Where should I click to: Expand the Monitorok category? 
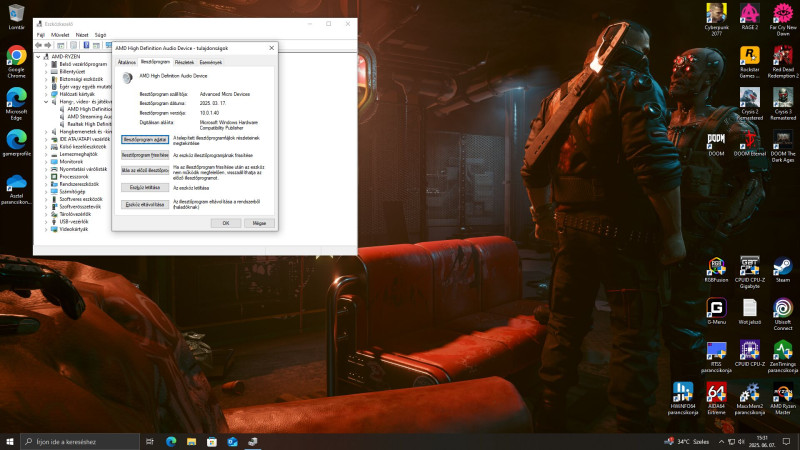pyautogui.click(x=46, y=162)
